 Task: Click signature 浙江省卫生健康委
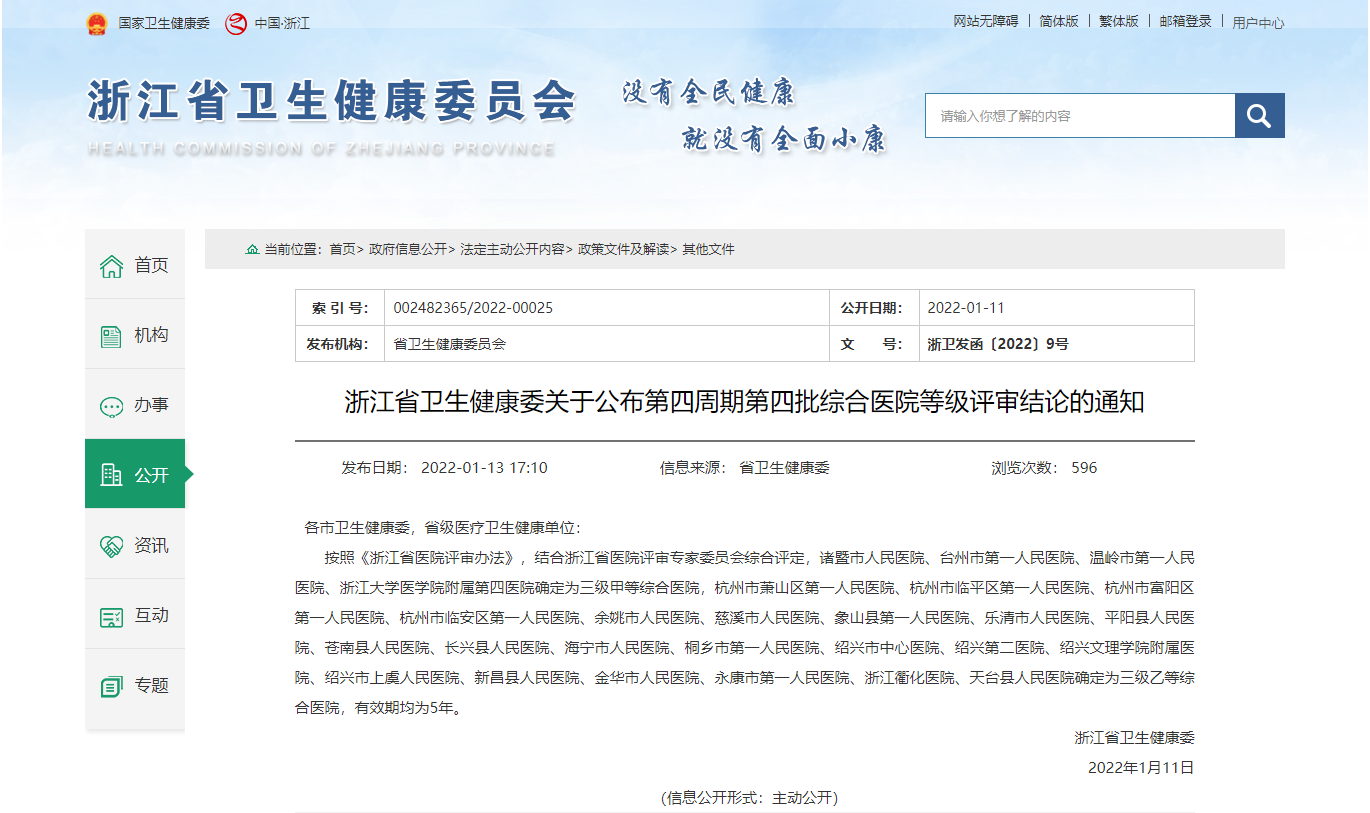[1135, 738]
